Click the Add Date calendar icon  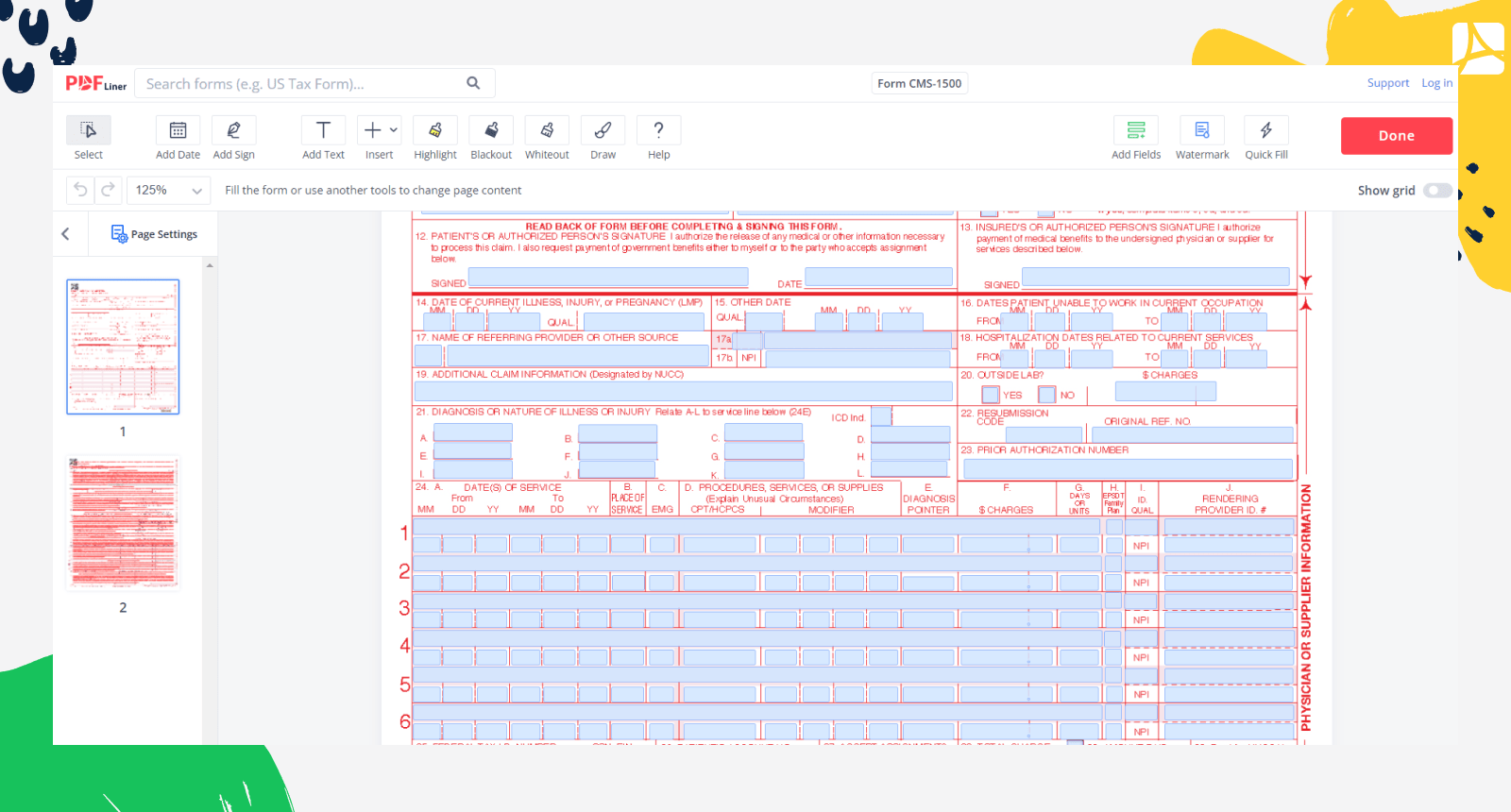(x=178, y=130)
